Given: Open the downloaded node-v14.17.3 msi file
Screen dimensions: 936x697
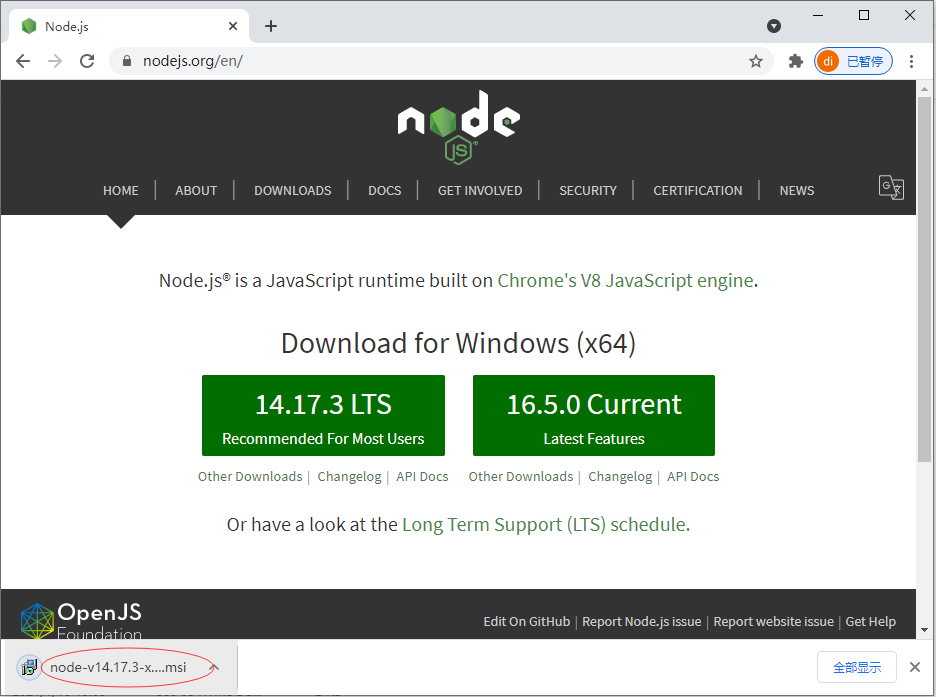Looking at the screenshot, I should (118, 667).
